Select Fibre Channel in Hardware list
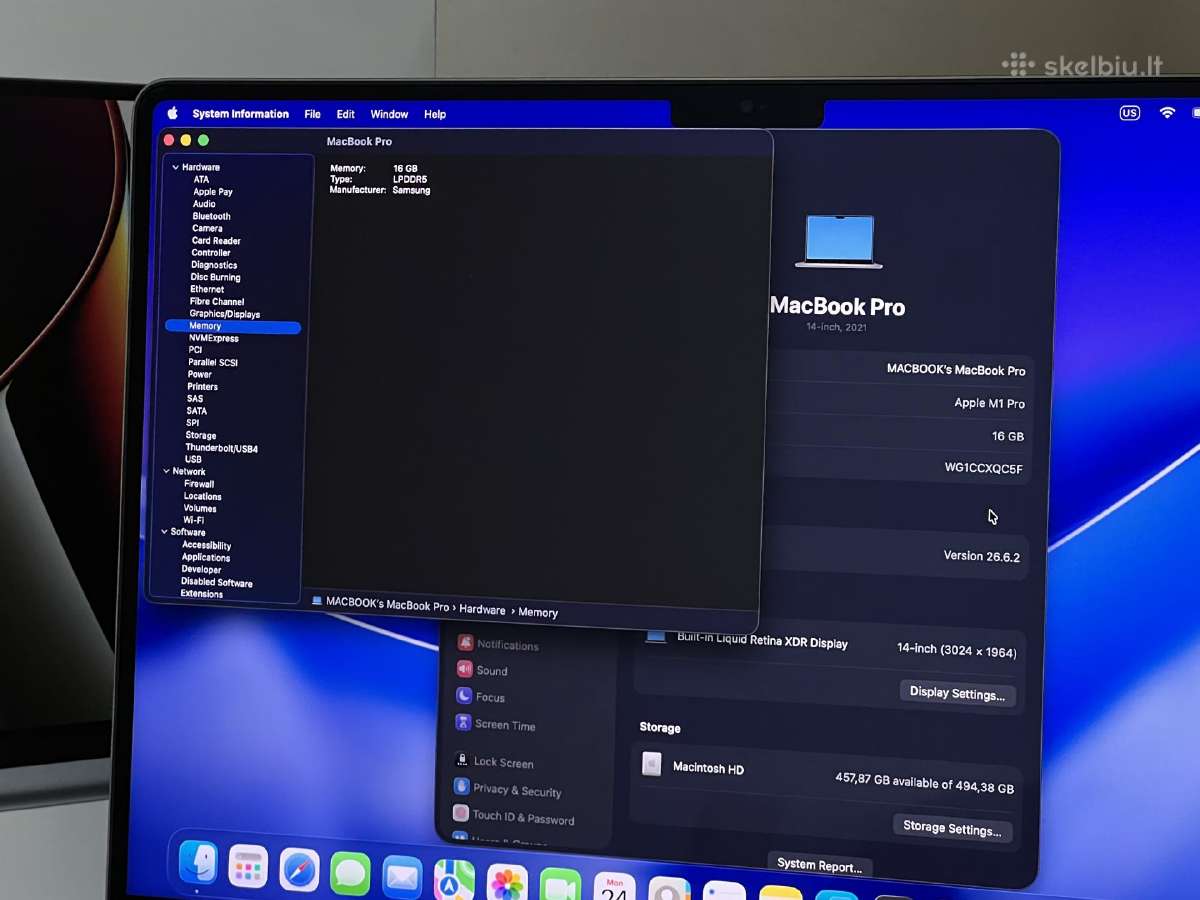The width and height of the screenshot is (1200, 900). 217,301
